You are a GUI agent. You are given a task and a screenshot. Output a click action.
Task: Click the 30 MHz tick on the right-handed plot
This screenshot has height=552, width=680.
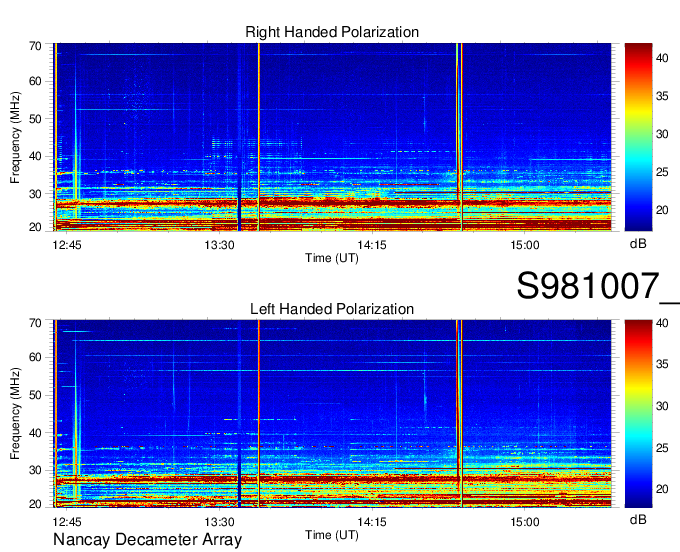coord(35,194)
